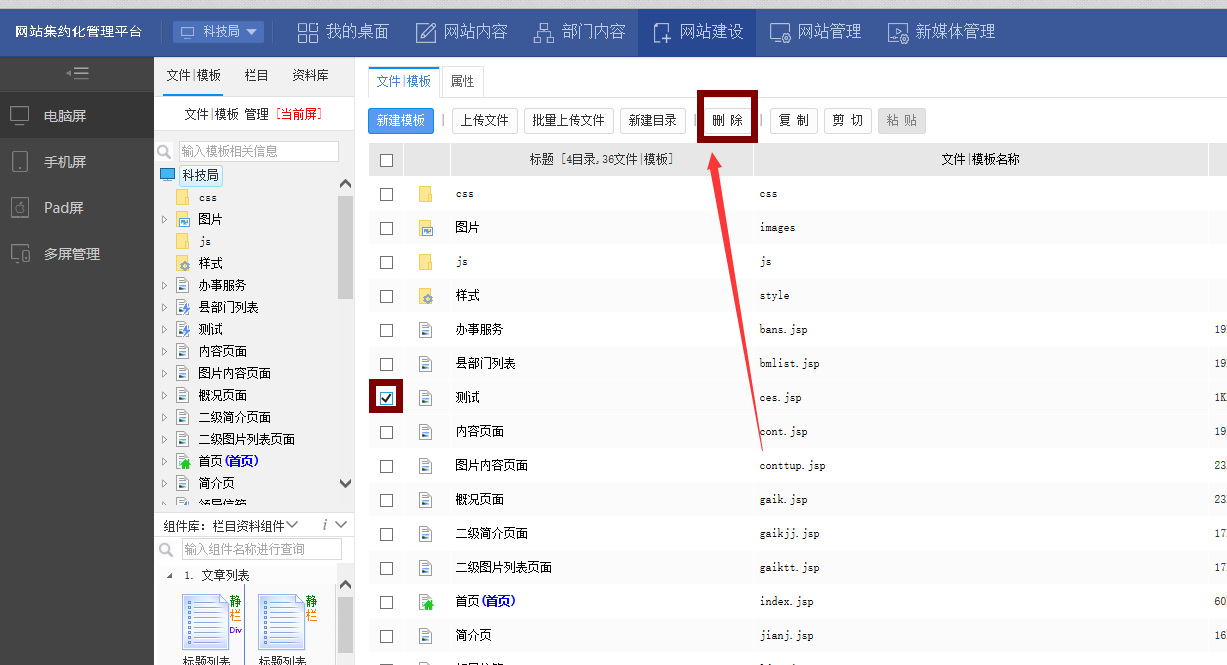Click the file icon of 测试 row
This screenshot has height=665, width=1227.
tap(425, 398)
